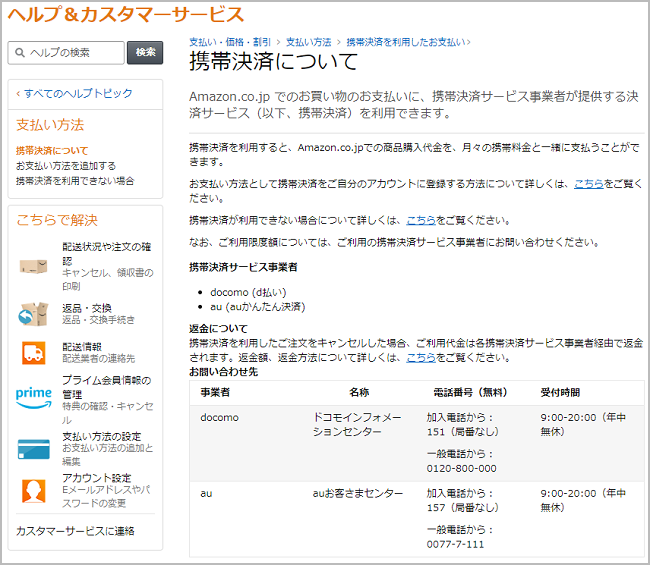
Task: Click the returns box icon with blue arrow
Action: tap(33, 314)
